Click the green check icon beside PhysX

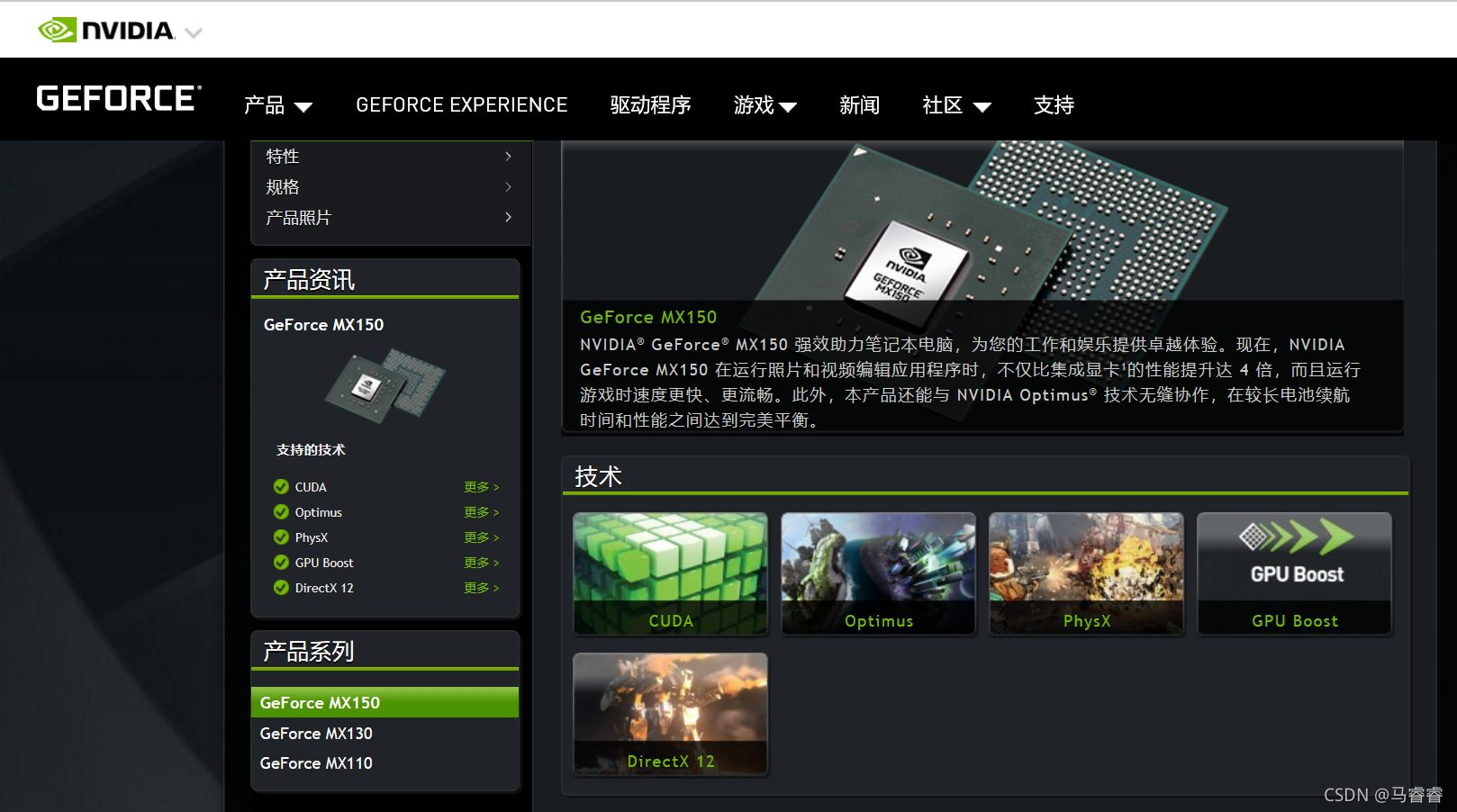(x=281, y=537)
